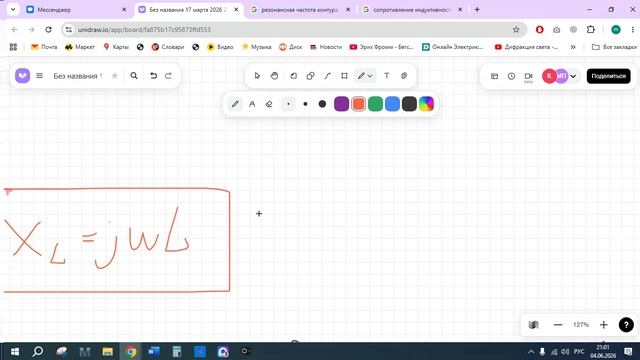The height and width of the screenshot is (360, 640).
Task: Open a new browser tab
Action: click(x=477, y=9)
